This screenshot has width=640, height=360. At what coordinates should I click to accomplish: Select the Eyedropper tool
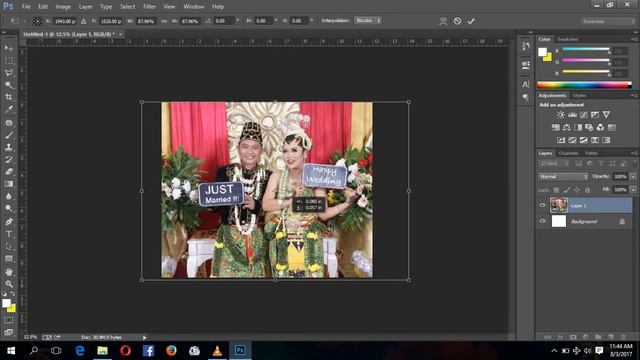9,109
